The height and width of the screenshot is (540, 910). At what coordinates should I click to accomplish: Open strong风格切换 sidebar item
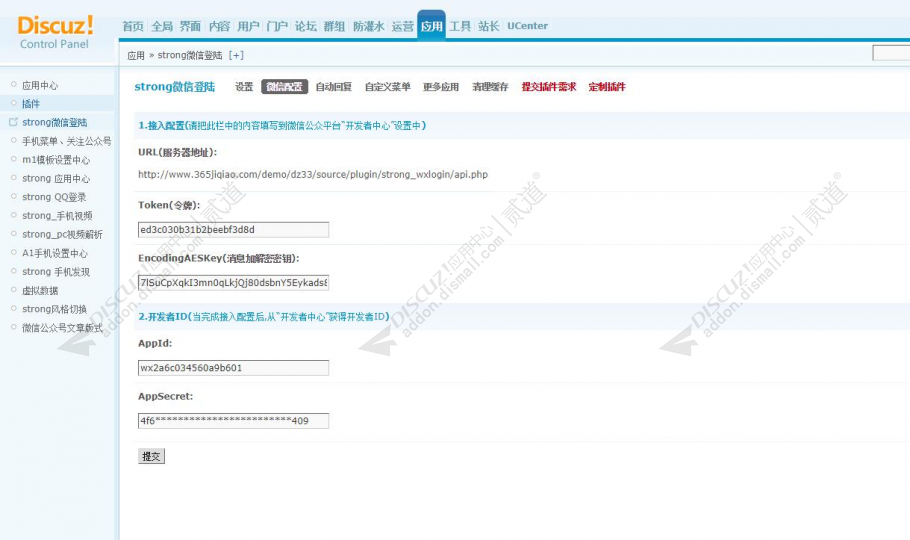[55, 309]
